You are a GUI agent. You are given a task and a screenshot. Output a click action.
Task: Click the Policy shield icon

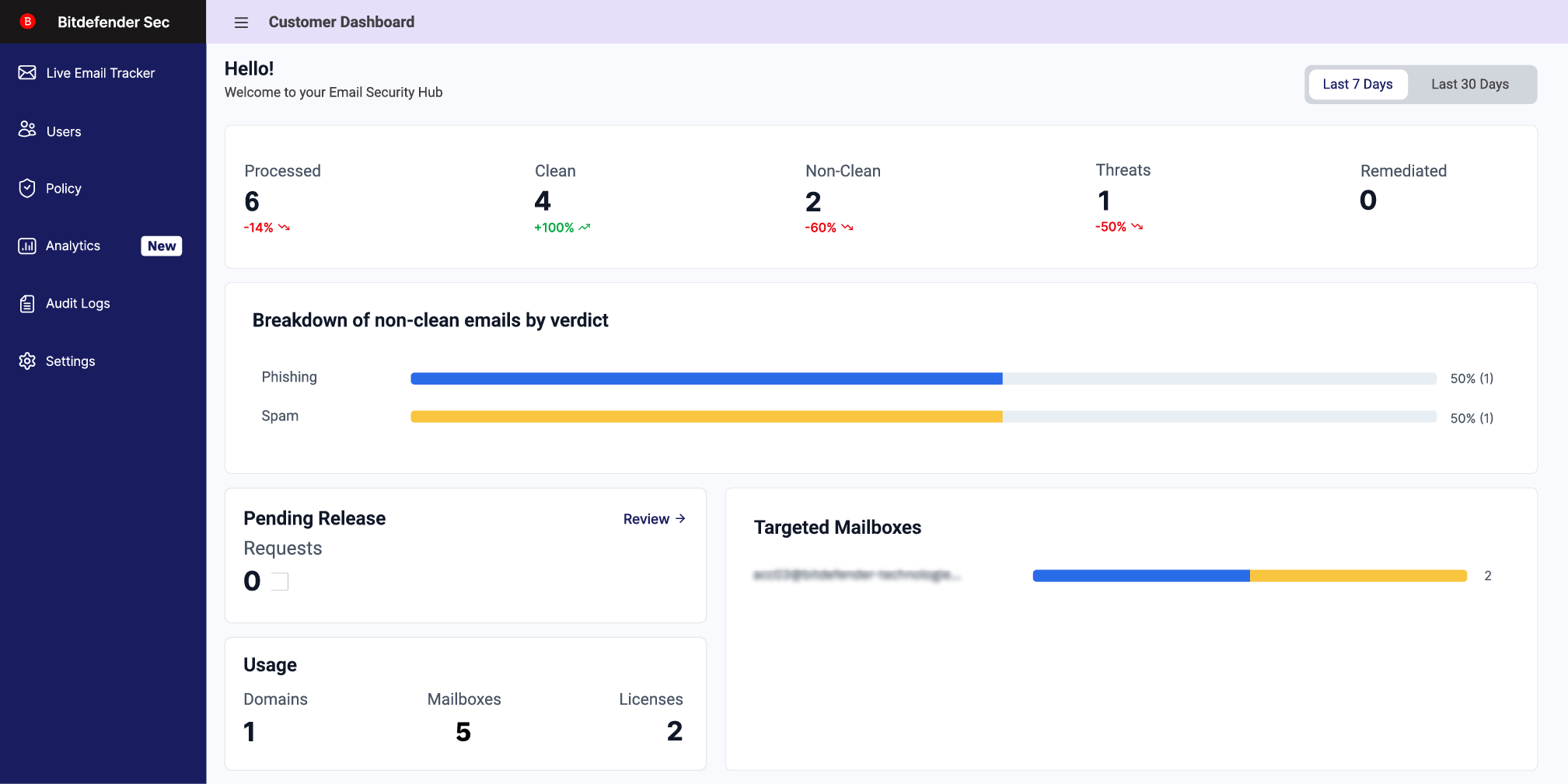[x=27, y=189]
